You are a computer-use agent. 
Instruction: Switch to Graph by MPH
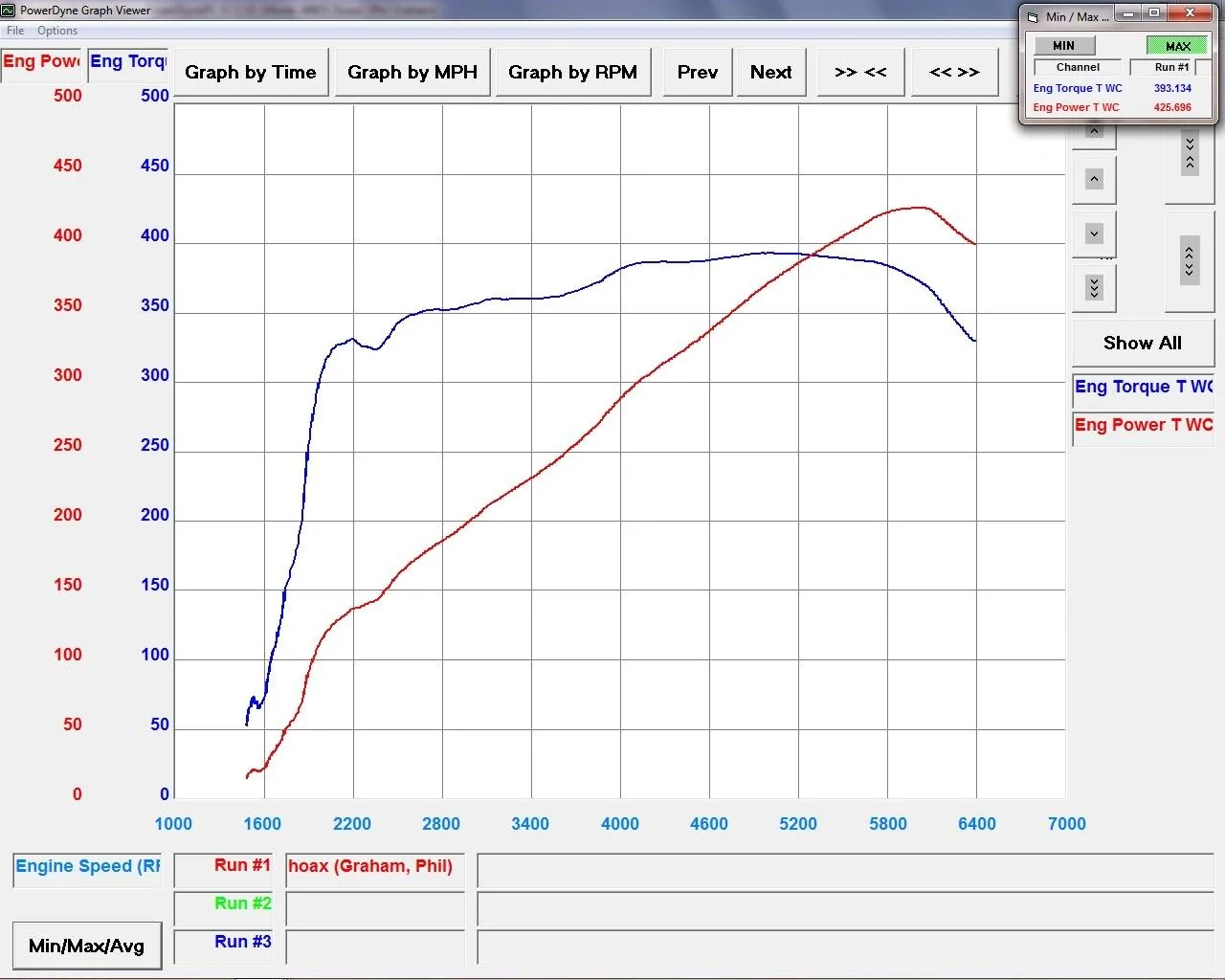[412, 72]
